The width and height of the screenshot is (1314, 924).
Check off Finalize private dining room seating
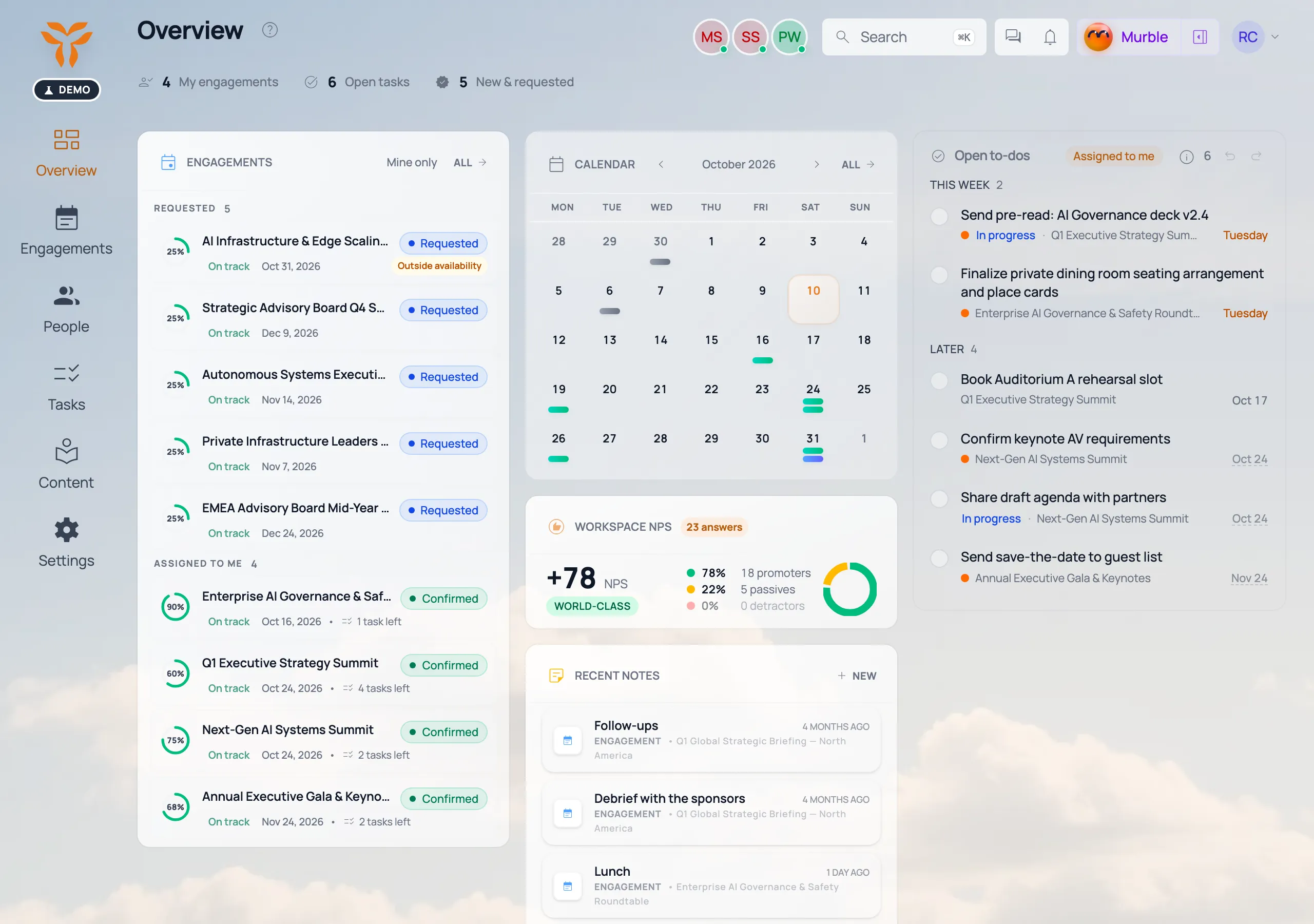pyautogui.click(x=939, y=275)
